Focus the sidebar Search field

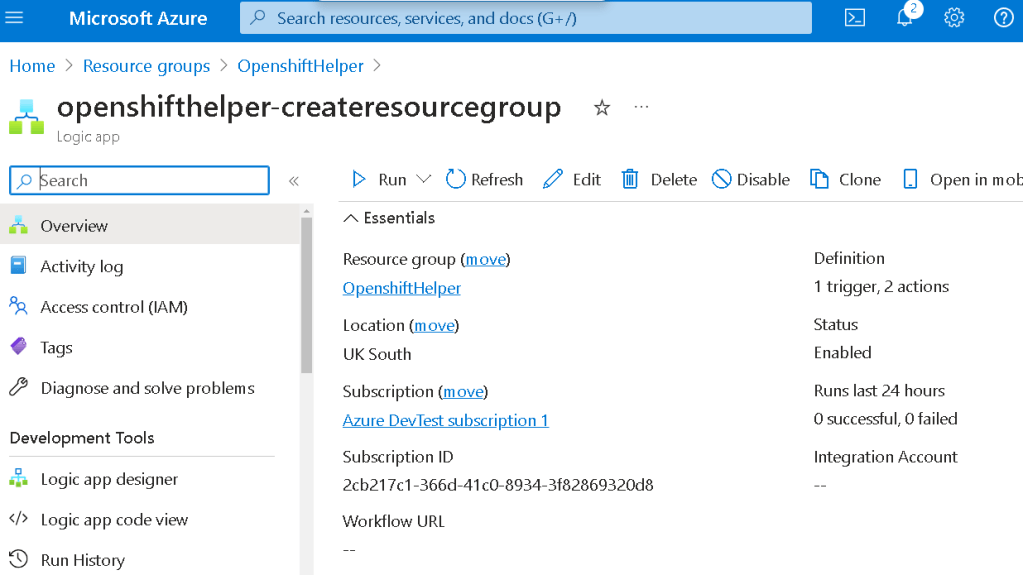(140, 180)
